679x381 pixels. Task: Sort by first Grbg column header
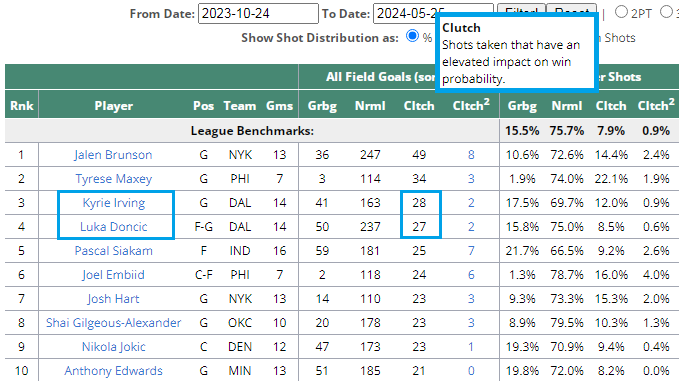click(322, 106)
